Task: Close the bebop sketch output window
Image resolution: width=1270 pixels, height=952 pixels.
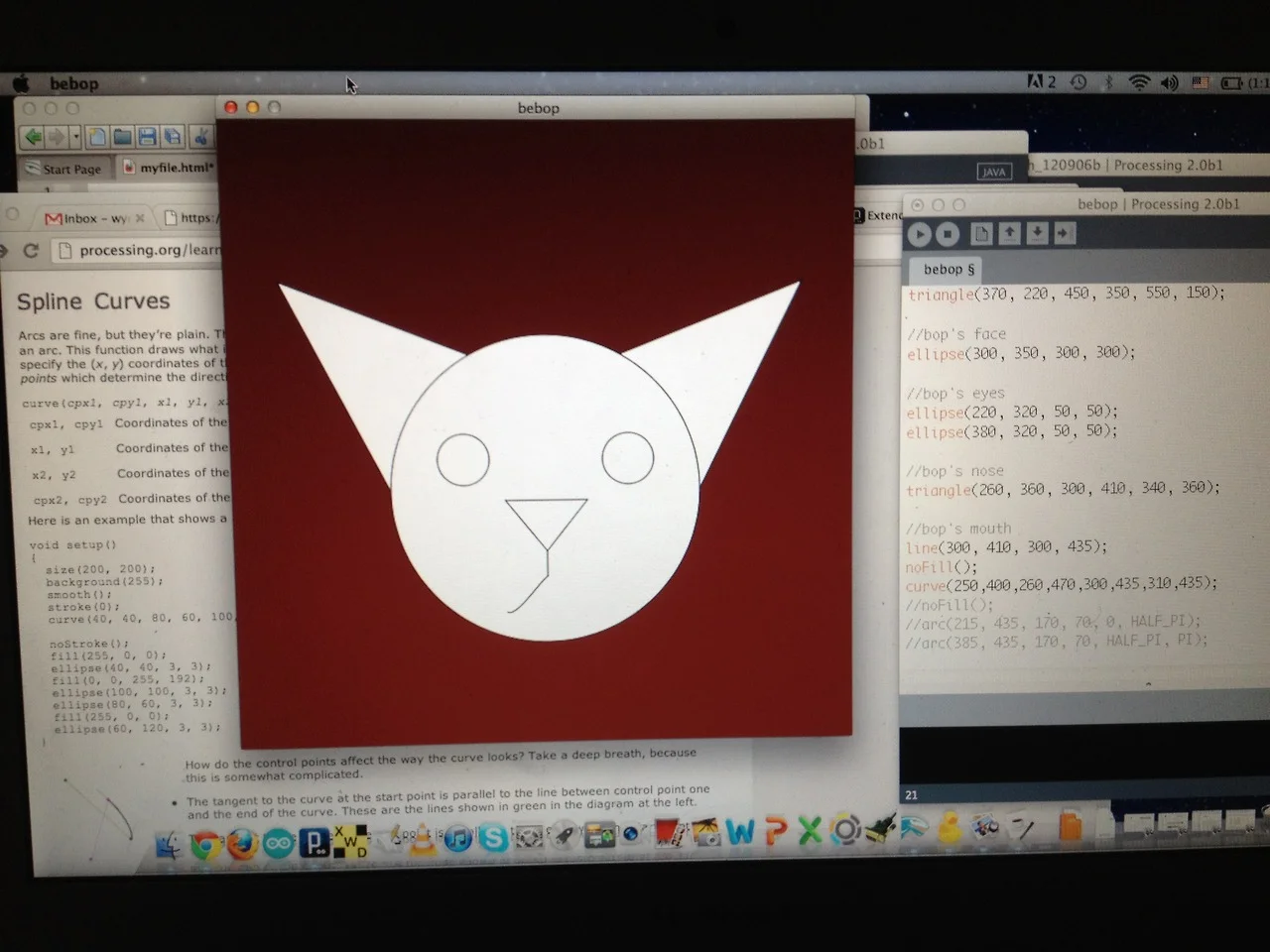Action: [230, 107]
